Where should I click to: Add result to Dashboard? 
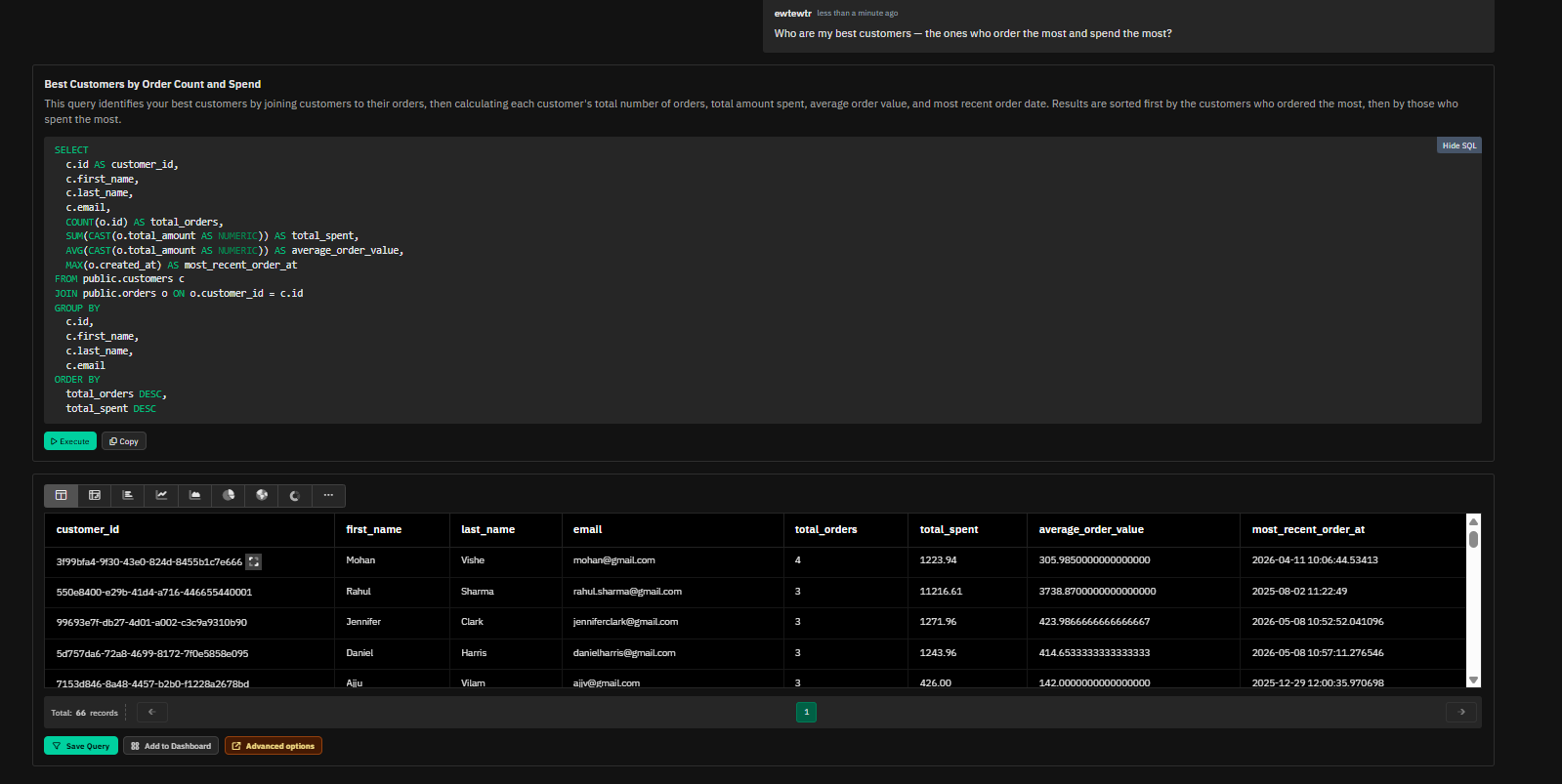[171, 746]
